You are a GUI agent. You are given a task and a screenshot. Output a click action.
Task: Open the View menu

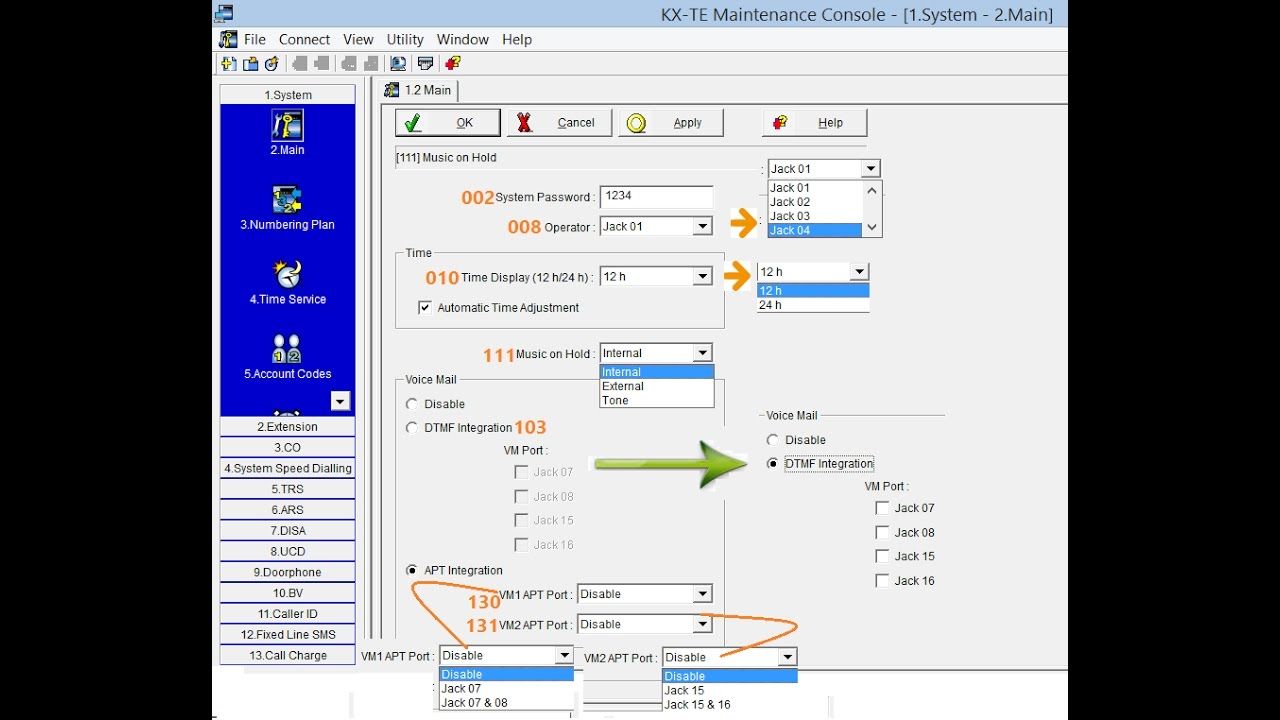click(x=358, y=39)
